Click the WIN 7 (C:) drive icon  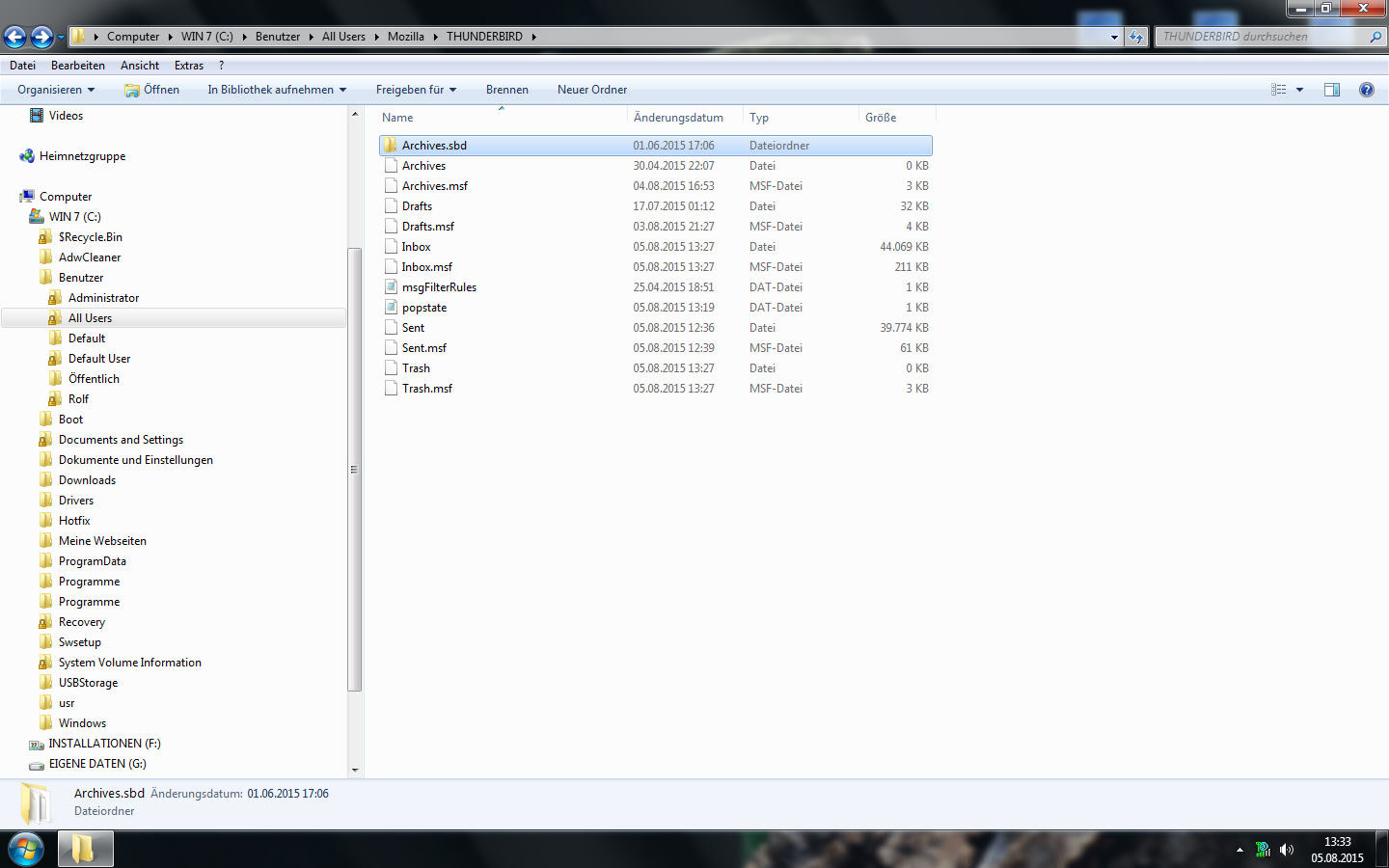click(x=37, y=217)
